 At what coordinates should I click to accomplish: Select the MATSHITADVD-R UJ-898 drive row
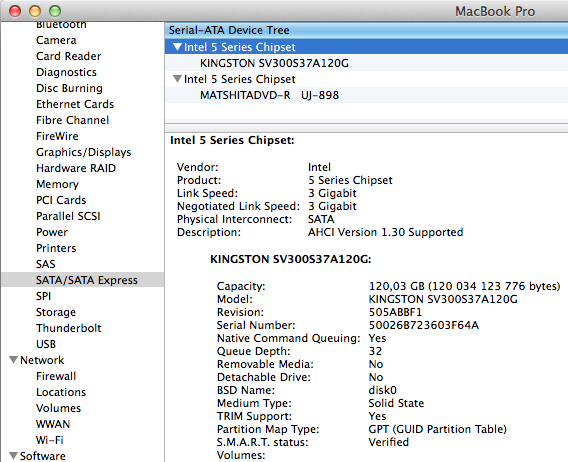[366, 95]
